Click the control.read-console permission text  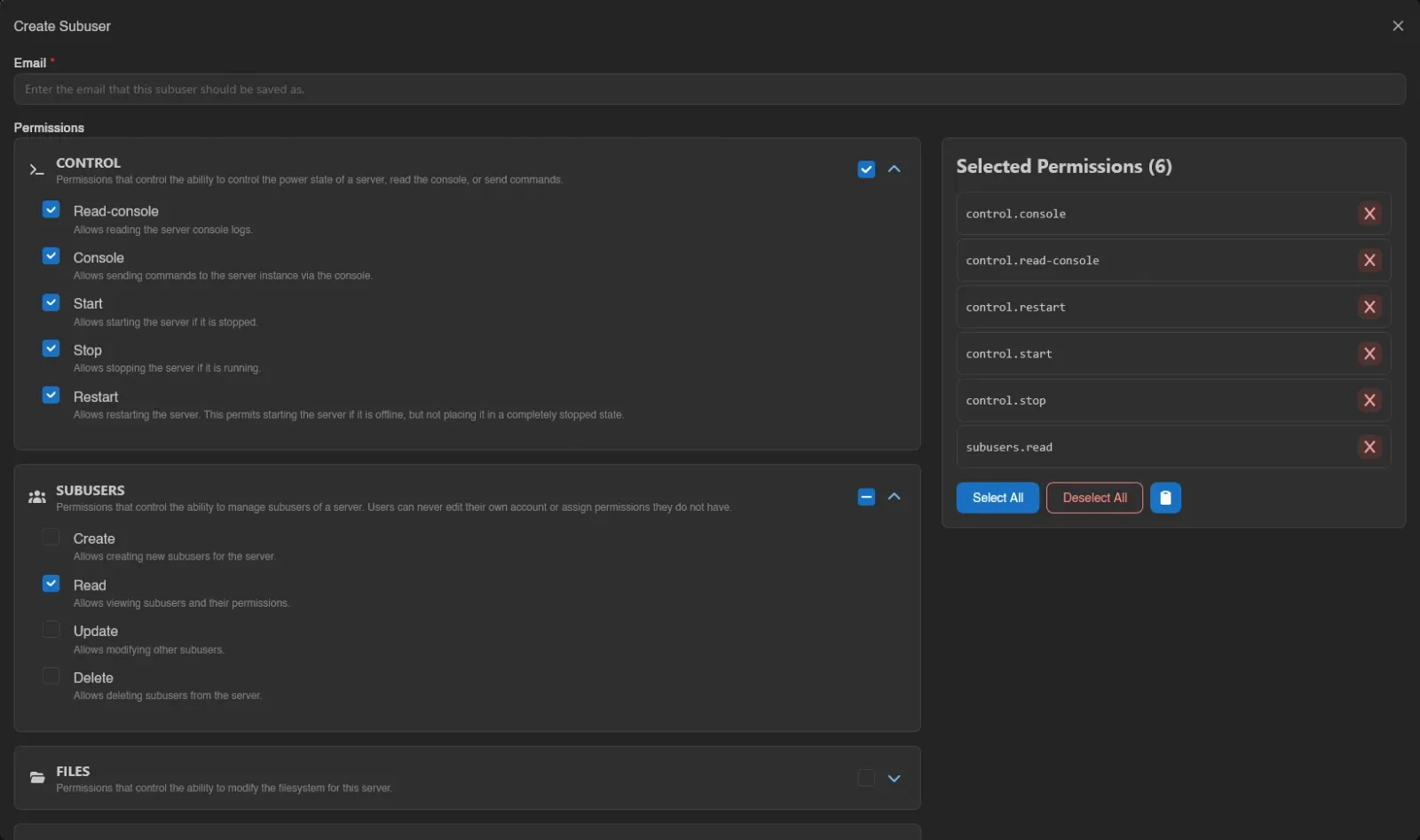[1032, 260]
